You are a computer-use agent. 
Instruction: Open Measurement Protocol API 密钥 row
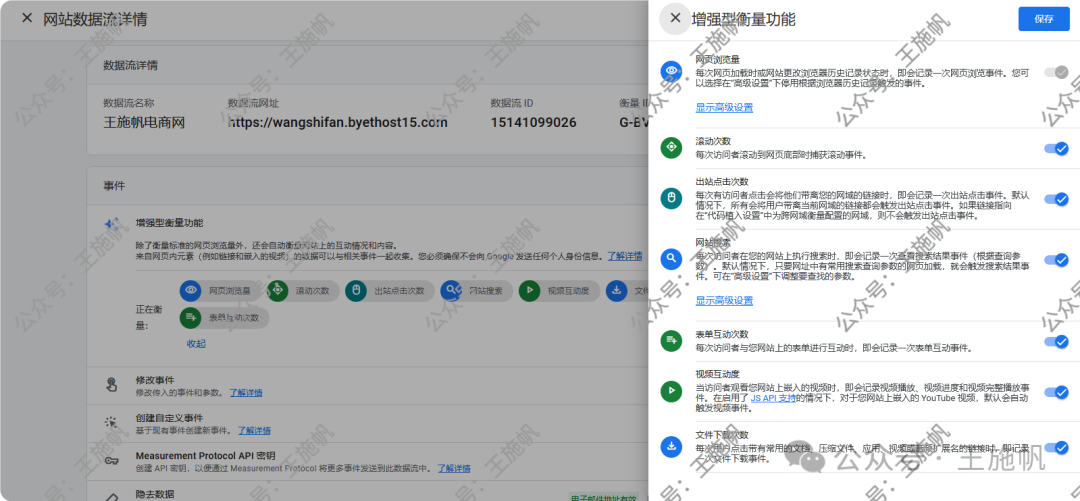click(x=368, y=462)
